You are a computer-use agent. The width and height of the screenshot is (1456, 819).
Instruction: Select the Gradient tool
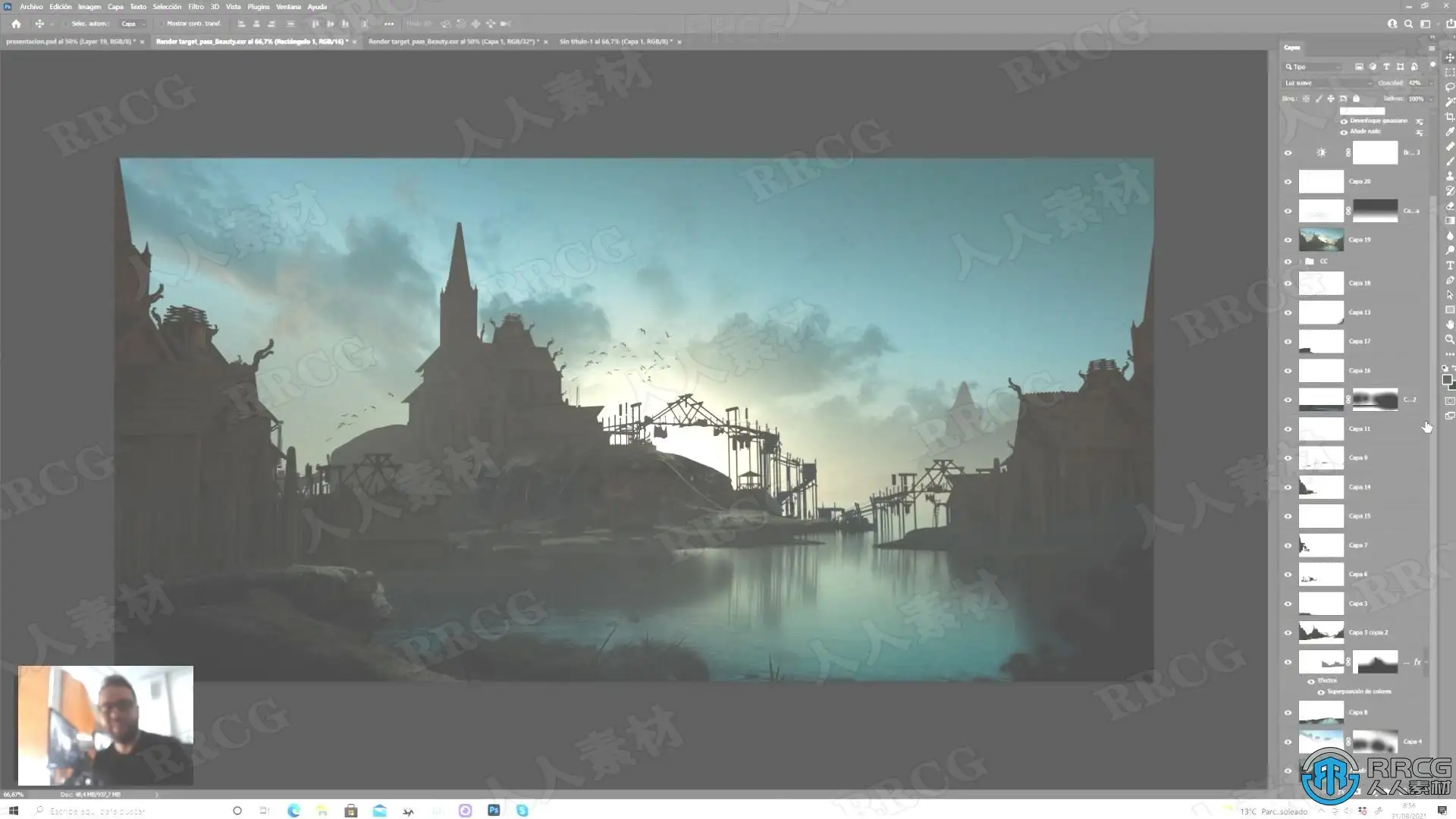coord(1450,221)
